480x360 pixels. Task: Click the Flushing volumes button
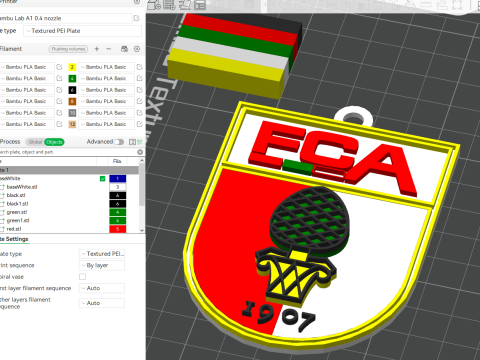click(x=68, y=49)
